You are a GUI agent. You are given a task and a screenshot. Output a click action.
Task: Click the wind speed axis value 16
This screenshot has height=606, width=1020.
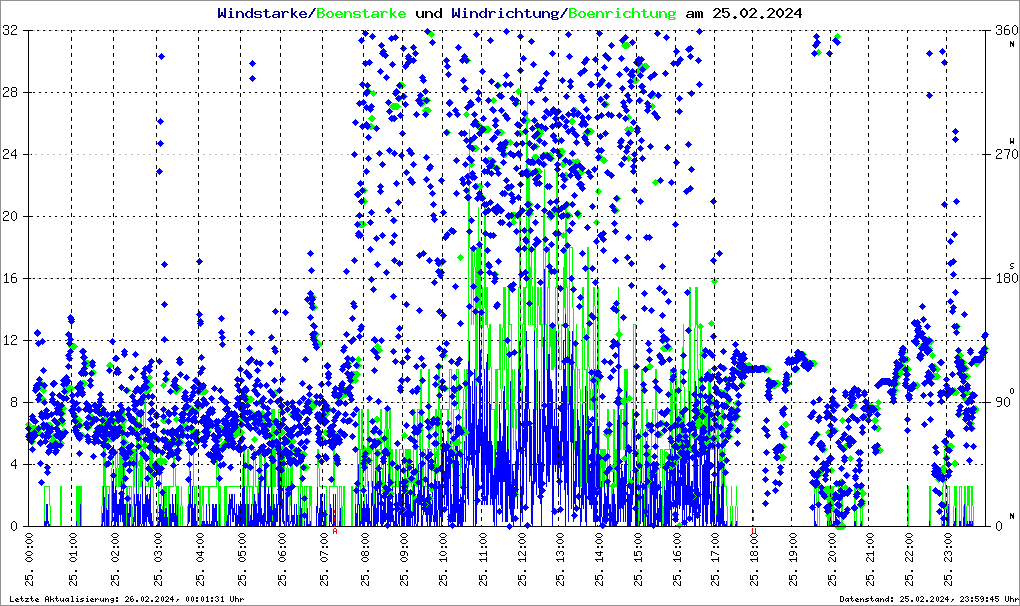click(x=10, y=278)
